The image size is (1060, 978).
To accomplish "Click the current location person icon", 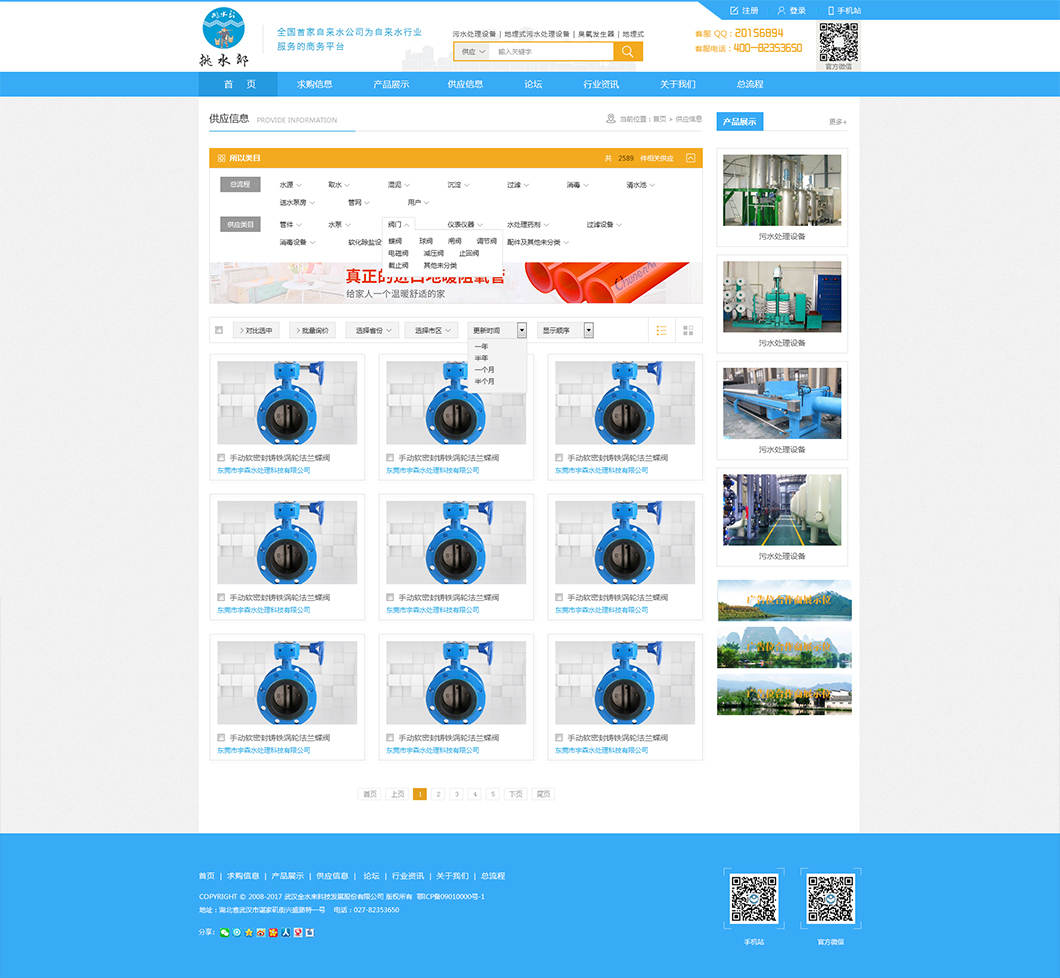I will coord(610,119).
